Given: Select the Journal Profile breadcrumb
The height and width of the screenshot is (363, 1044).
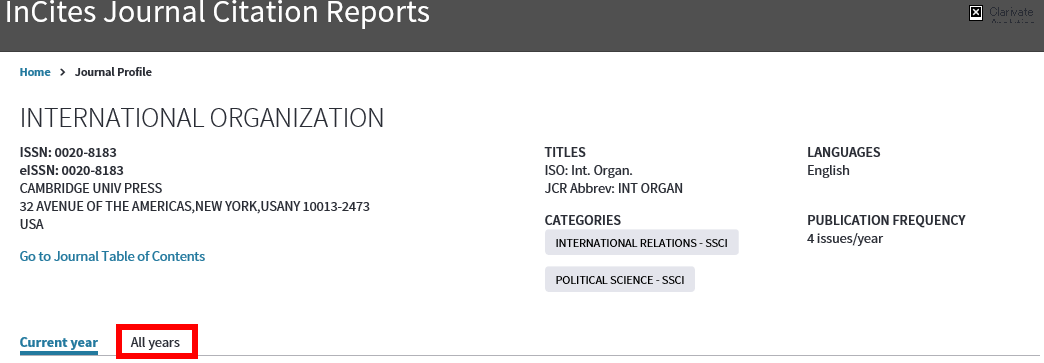Looking at the screenshot, I should click(x=113, y=72).
